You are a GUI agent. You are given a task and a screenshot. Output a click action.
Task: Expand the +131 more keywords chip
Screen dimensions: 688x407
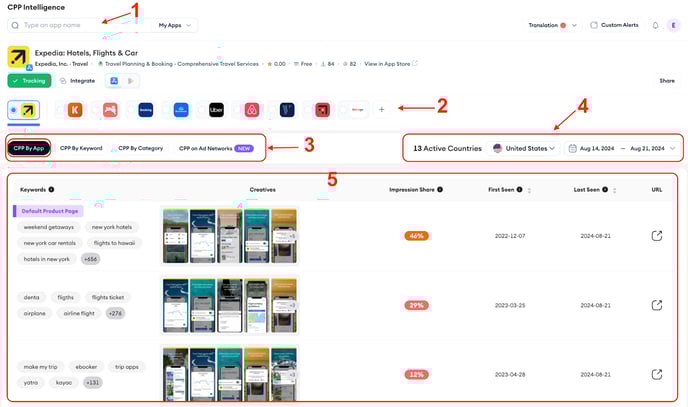coord(93,382)
